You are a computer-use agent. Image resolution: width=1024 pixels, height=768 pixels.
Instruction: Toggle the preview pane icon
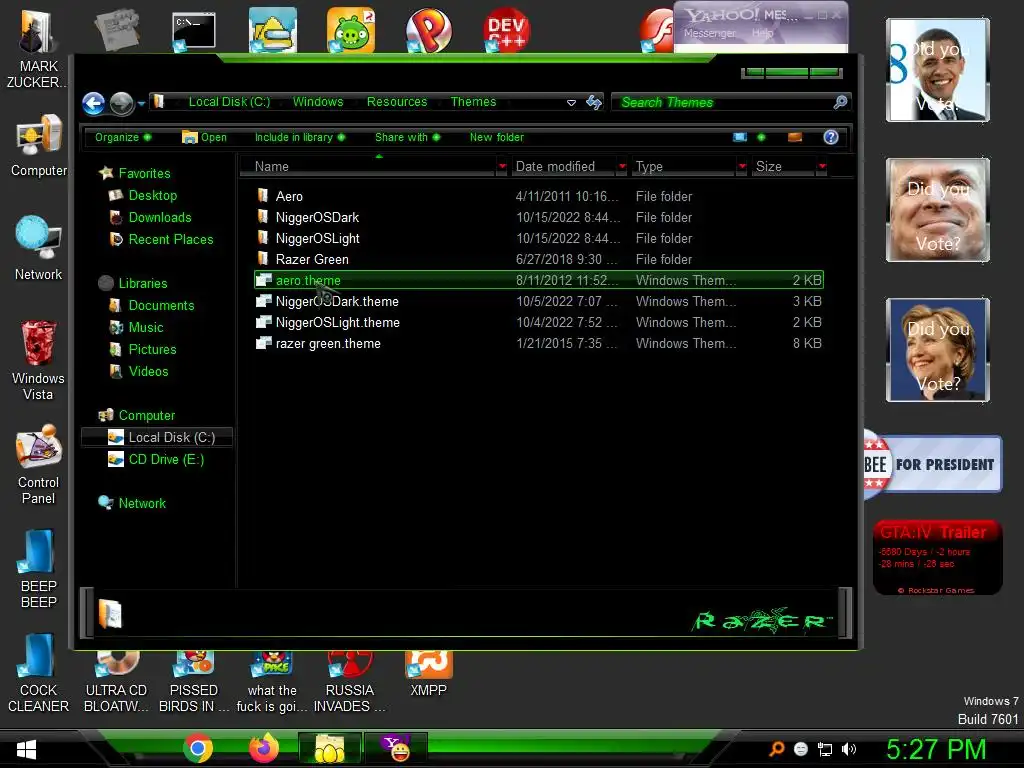(x=795, y=137)
